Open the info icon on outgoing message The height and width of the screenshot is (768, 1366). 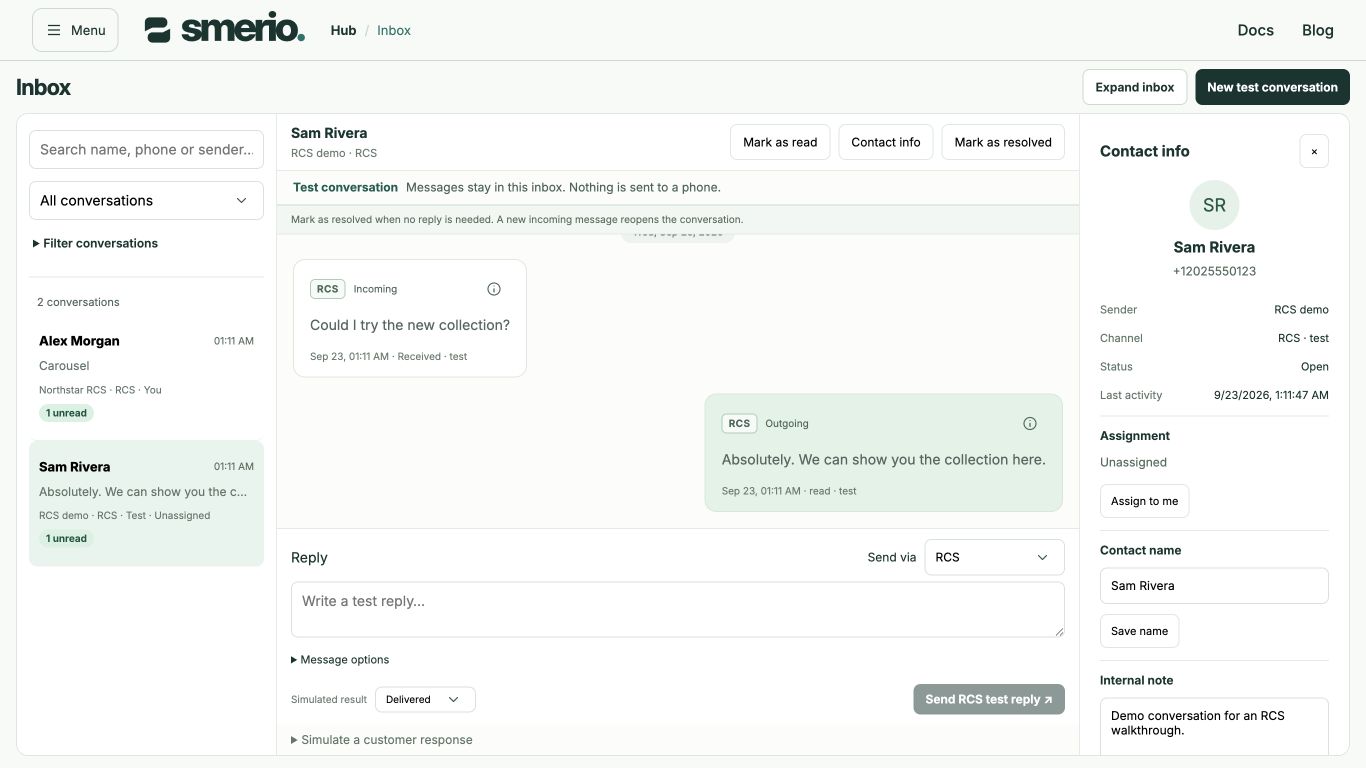1030,424
